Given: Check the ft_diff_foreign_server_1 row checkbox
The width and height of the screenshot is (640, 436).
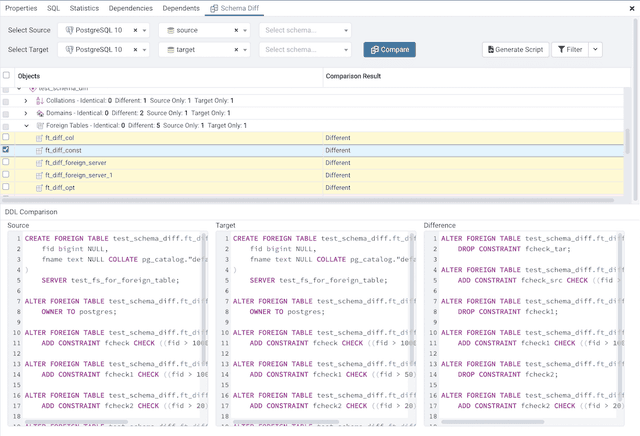Looking at the screenshot, I should pos(6,174).
